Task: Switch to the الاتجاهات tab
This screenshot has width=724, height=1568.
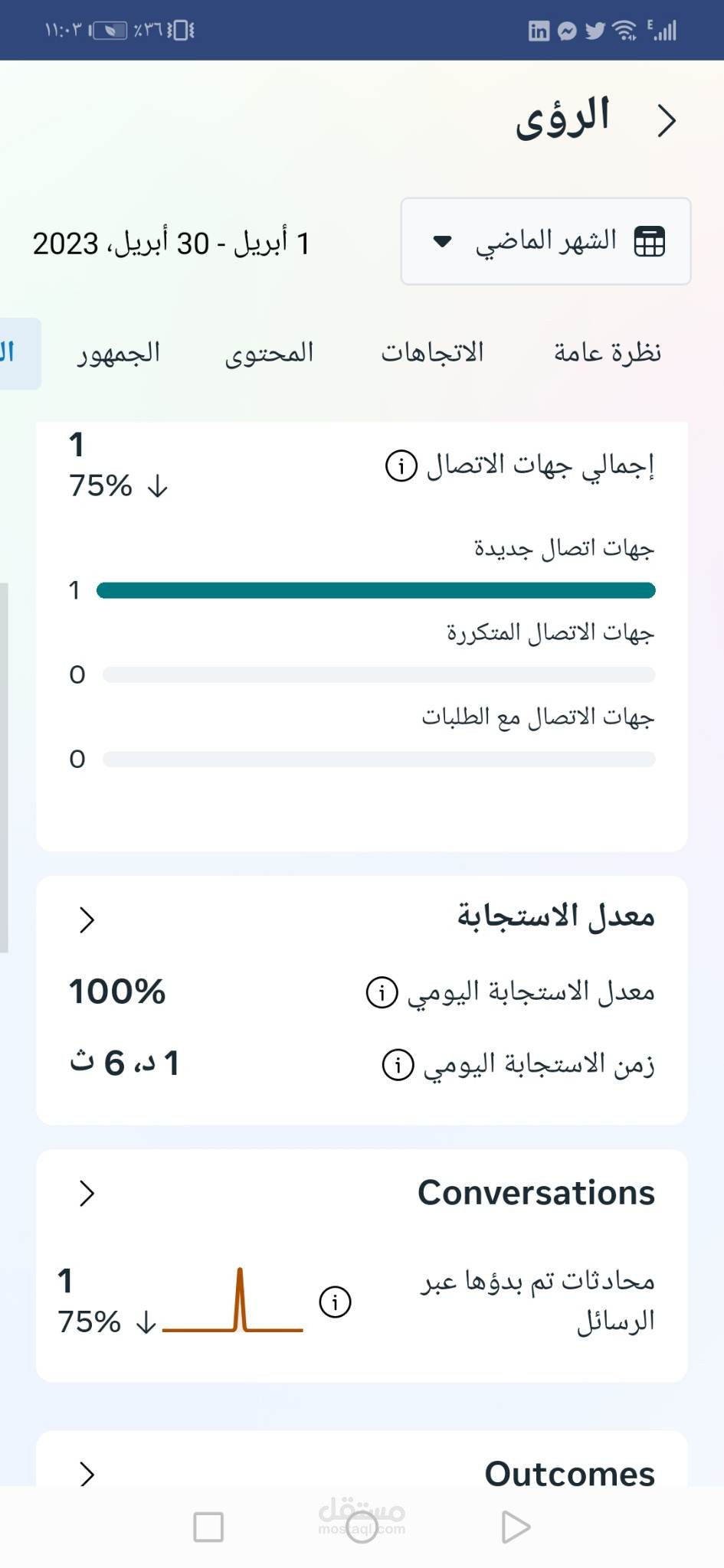Action: (x=433, y=353)
